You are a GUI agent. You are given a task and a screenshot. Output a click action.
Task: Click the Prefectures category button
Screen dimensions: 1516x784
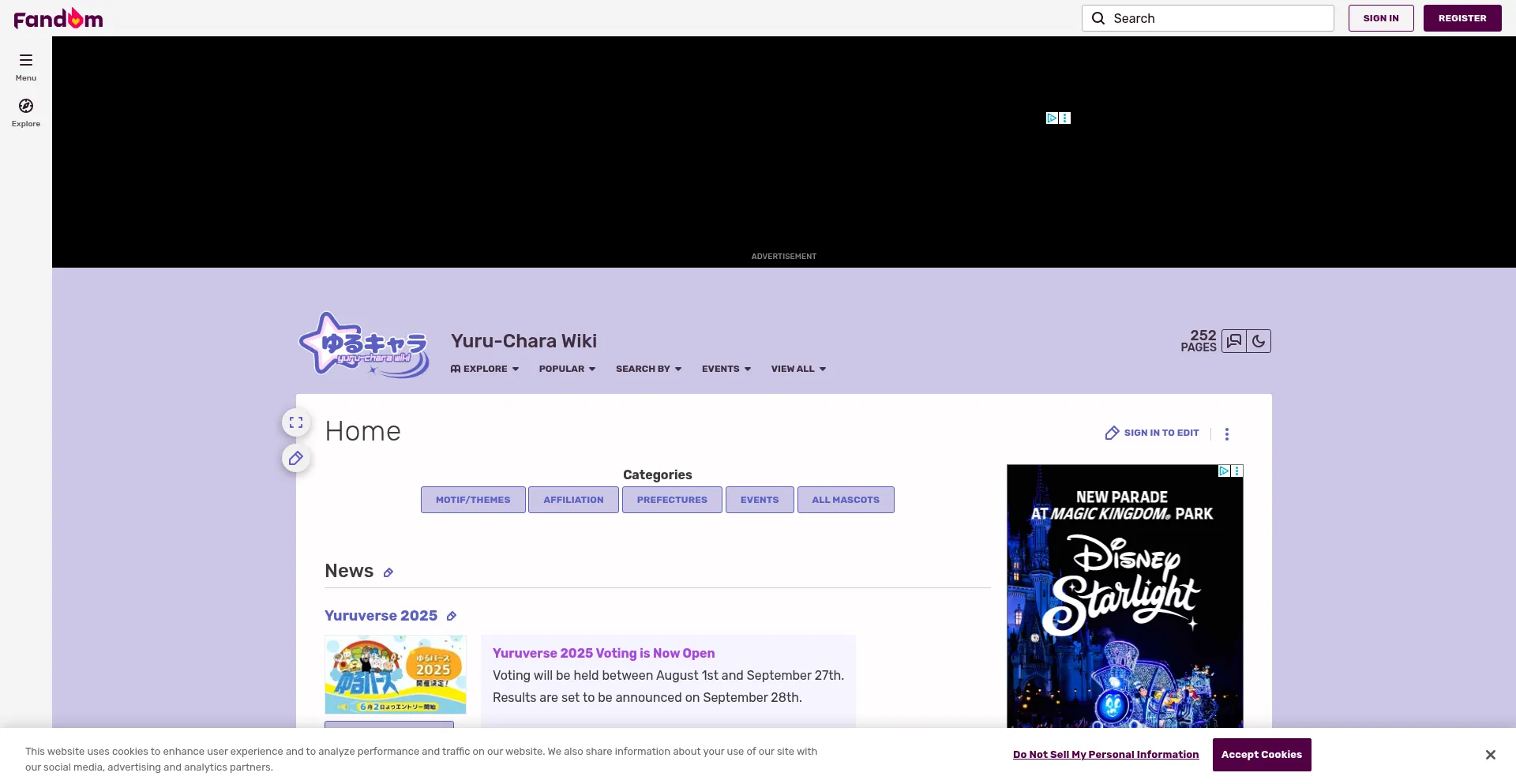672,500
